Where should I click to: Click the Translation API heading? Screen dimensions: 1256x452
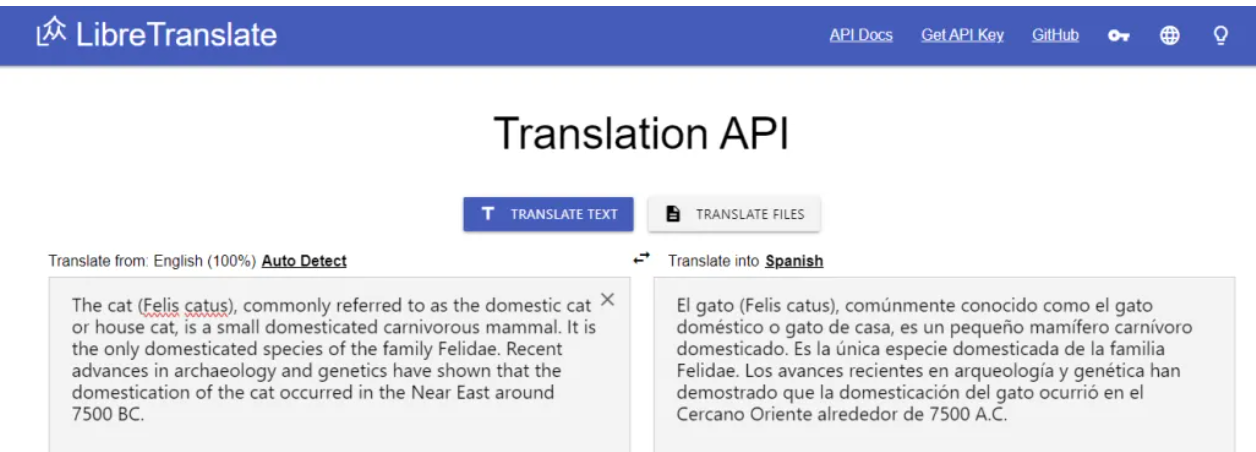pos(641,135)
